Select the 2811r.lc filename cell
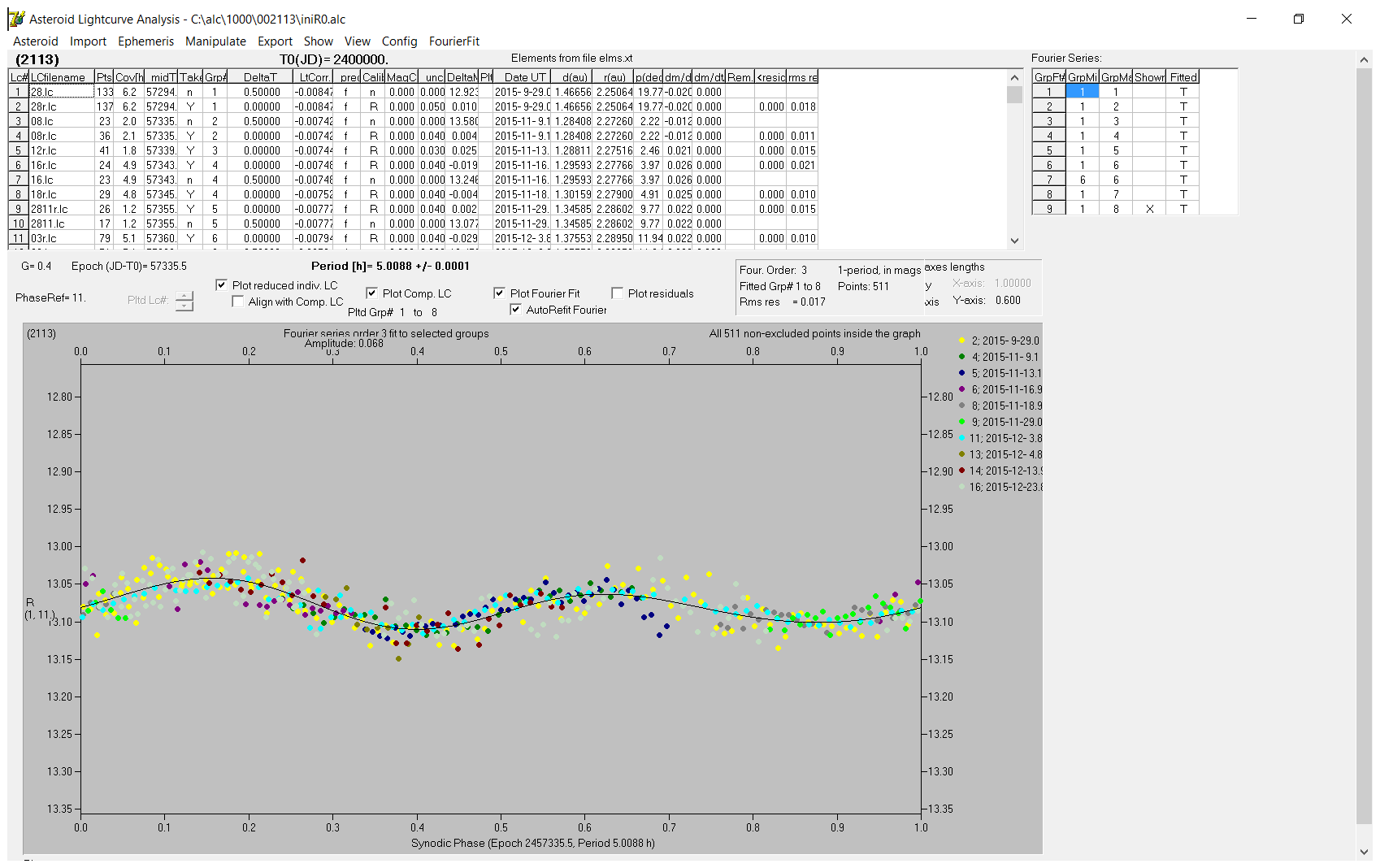 [x=62, y=210]
